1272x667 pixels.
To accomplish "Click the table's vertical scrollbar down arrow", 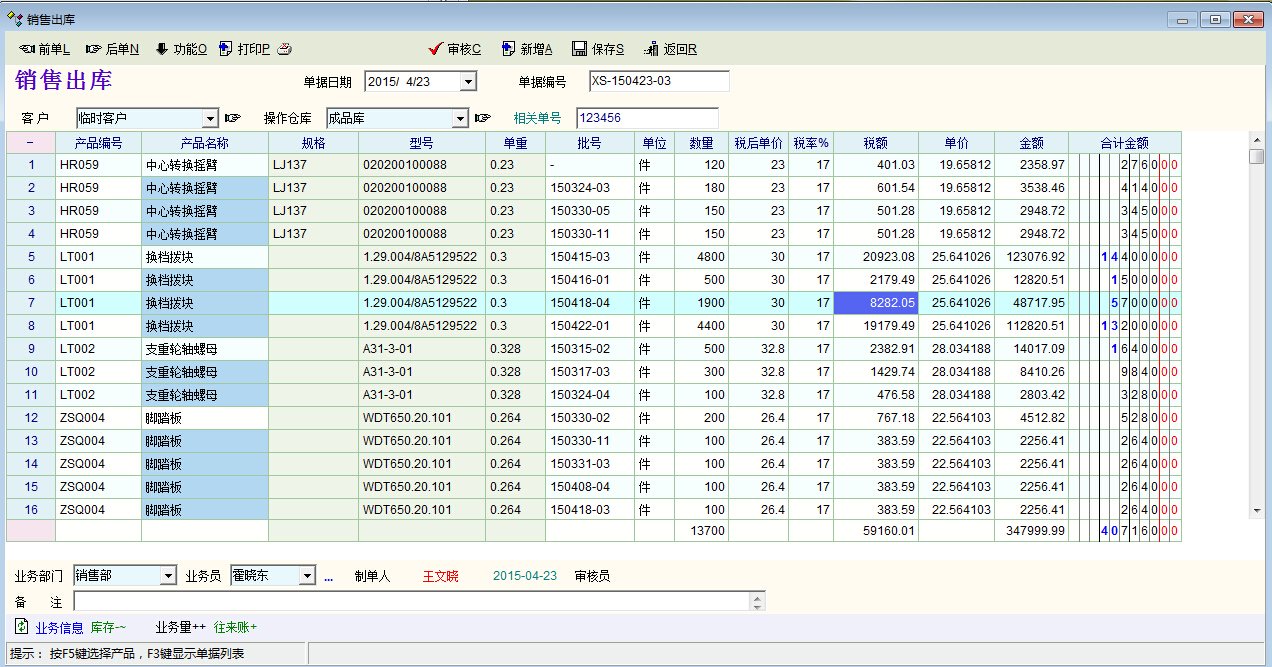I will tap(1257, 511).
